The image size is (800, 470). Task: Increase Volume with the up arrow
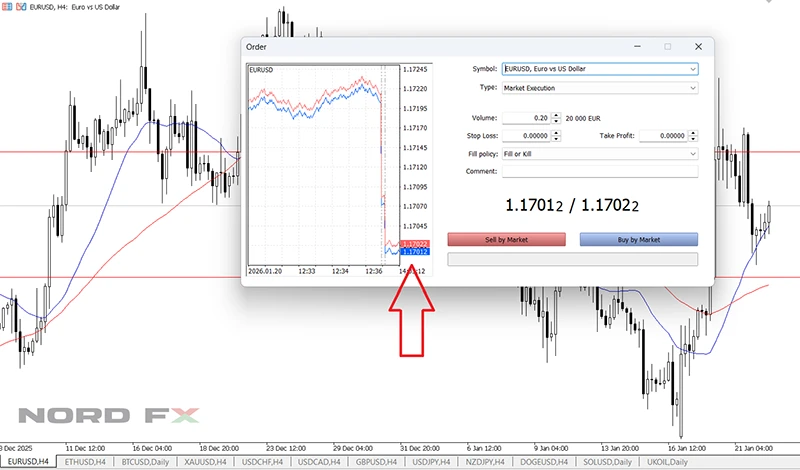[x=556, y=114]
